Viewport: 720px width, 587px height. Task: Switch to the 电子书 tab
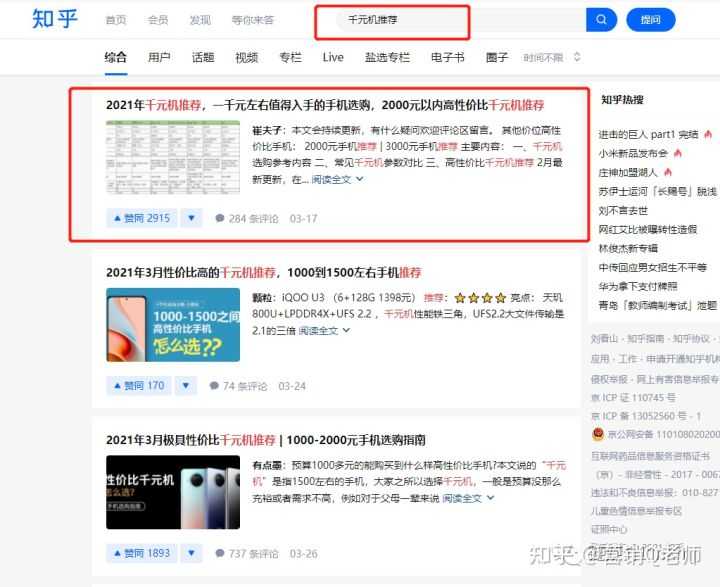click(448, 57)
